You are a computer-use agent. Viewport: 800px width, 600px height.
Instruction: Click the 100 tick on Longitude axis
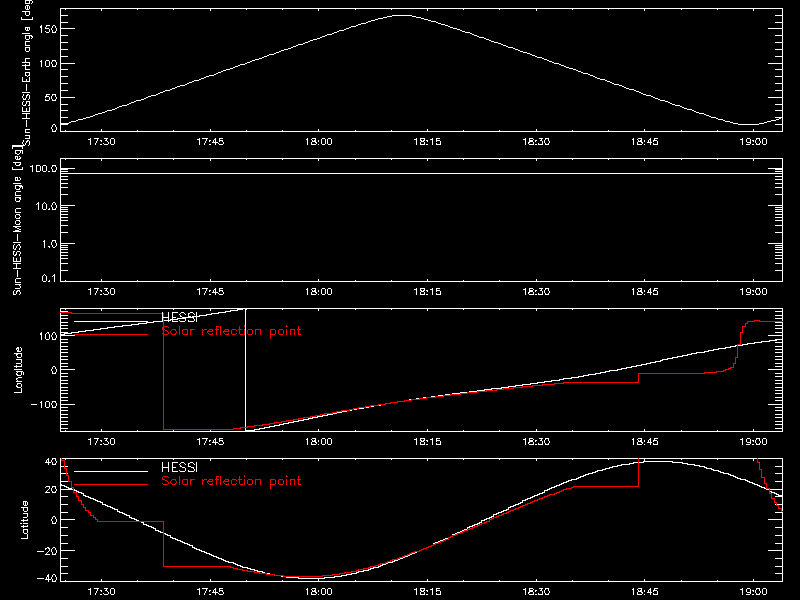pyautogui.click(x=48, y=336)
